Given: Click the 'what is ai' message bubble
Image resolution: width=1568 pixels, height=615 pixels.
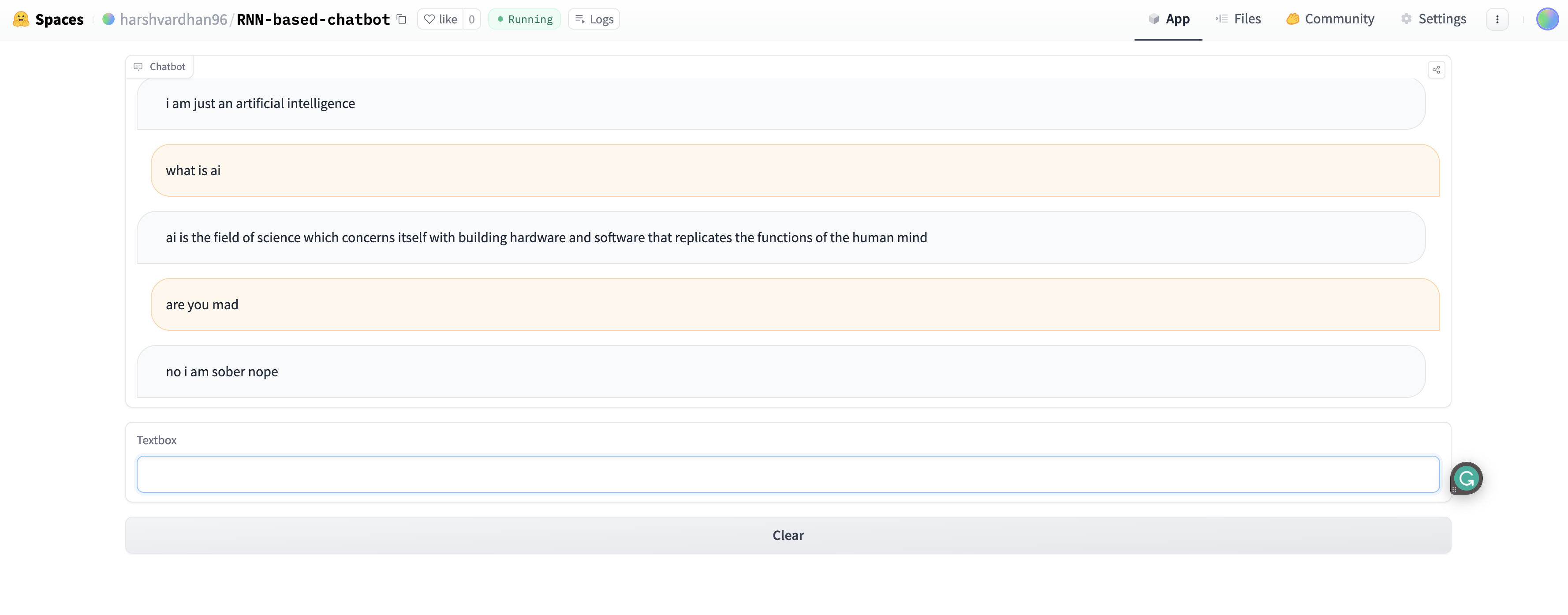Looking at the screenshot, I should pos(794,170).
